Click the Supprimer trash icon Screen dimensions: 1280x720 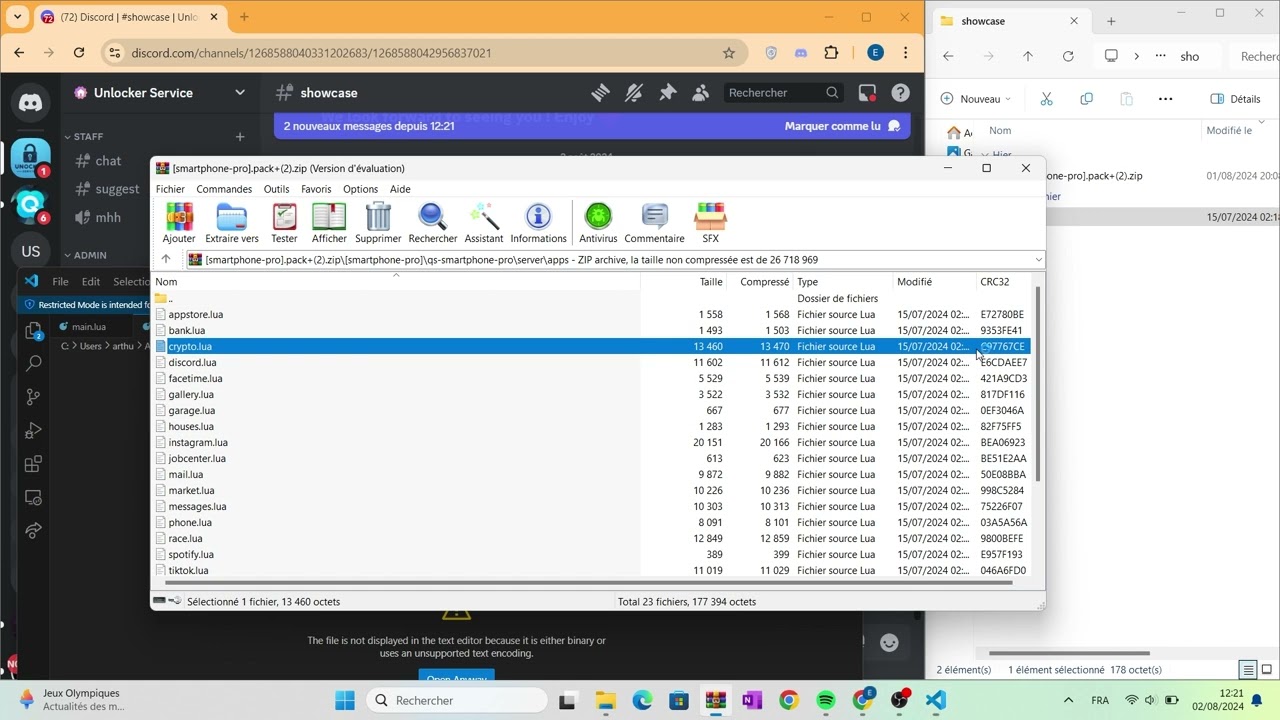pyautogui.click(x=378, y=223)
